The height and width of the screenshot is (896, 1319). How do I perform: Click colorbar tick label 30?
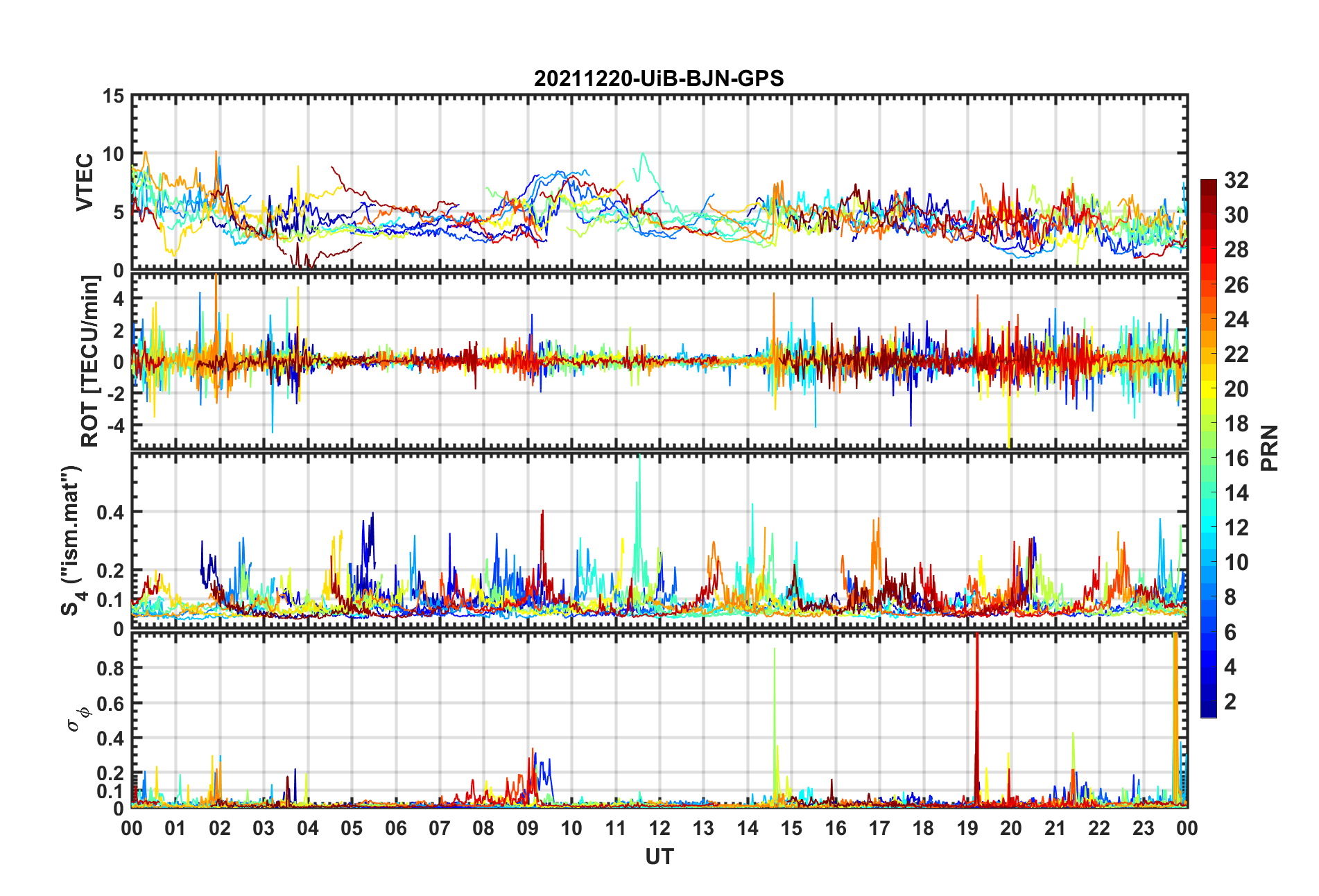pyautogui.click(x=1236, y=215)
